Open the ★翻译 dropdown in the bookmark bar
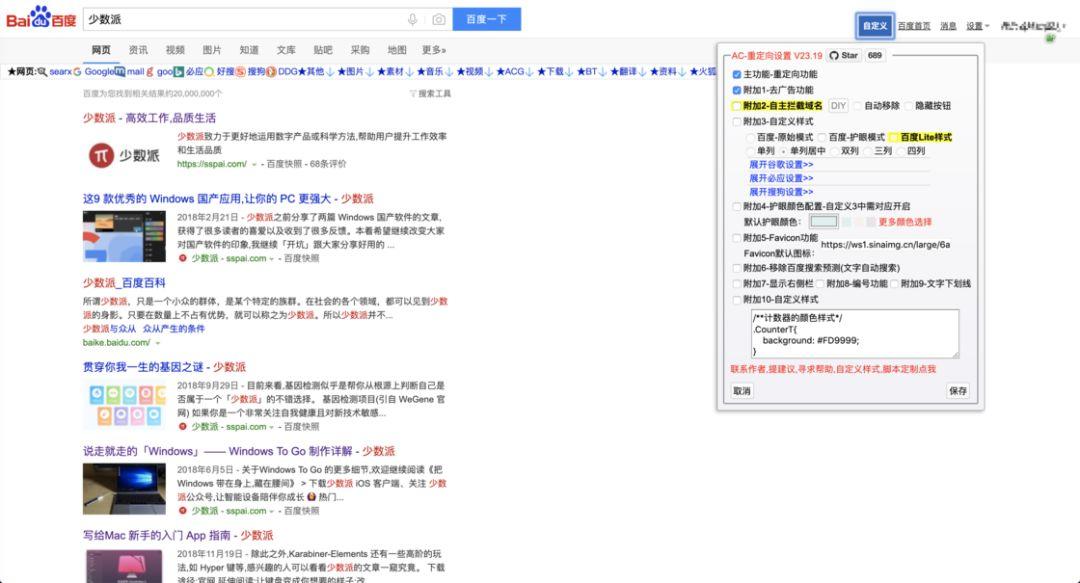Image resolution: width=1080 pixels, height=583 pixels. pos(629,72)
